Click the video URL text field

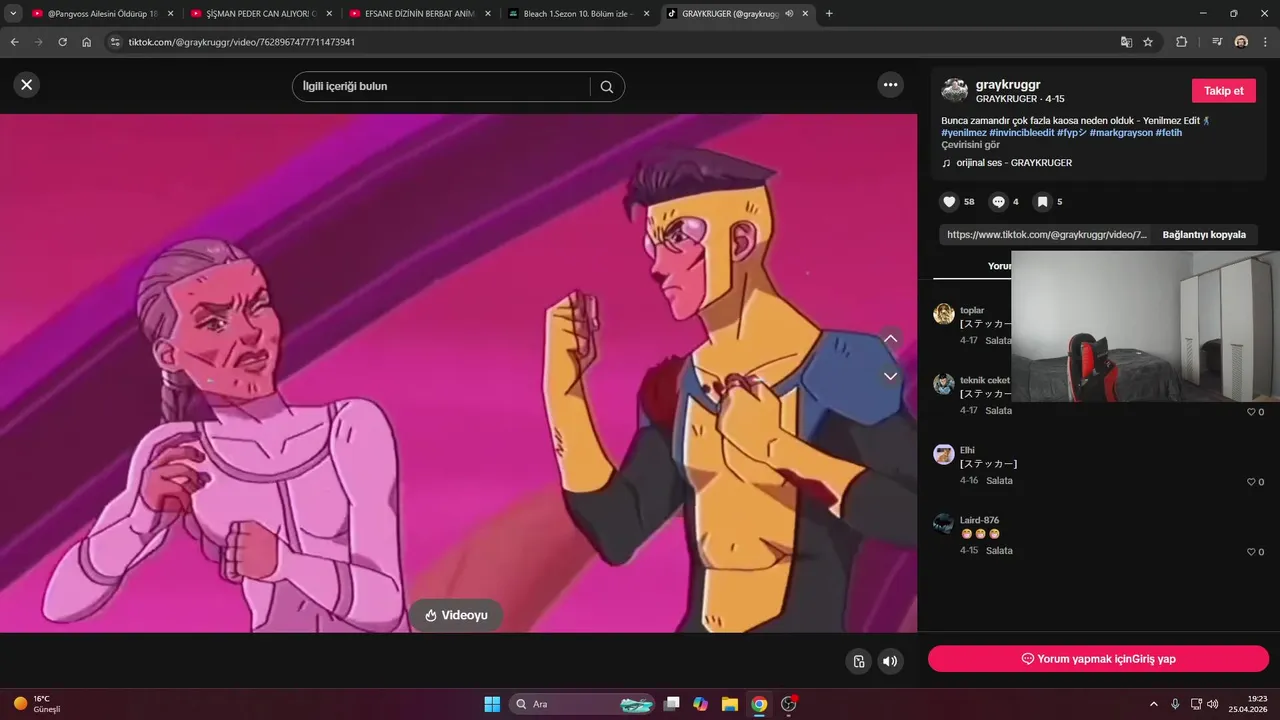point(1046,235)
